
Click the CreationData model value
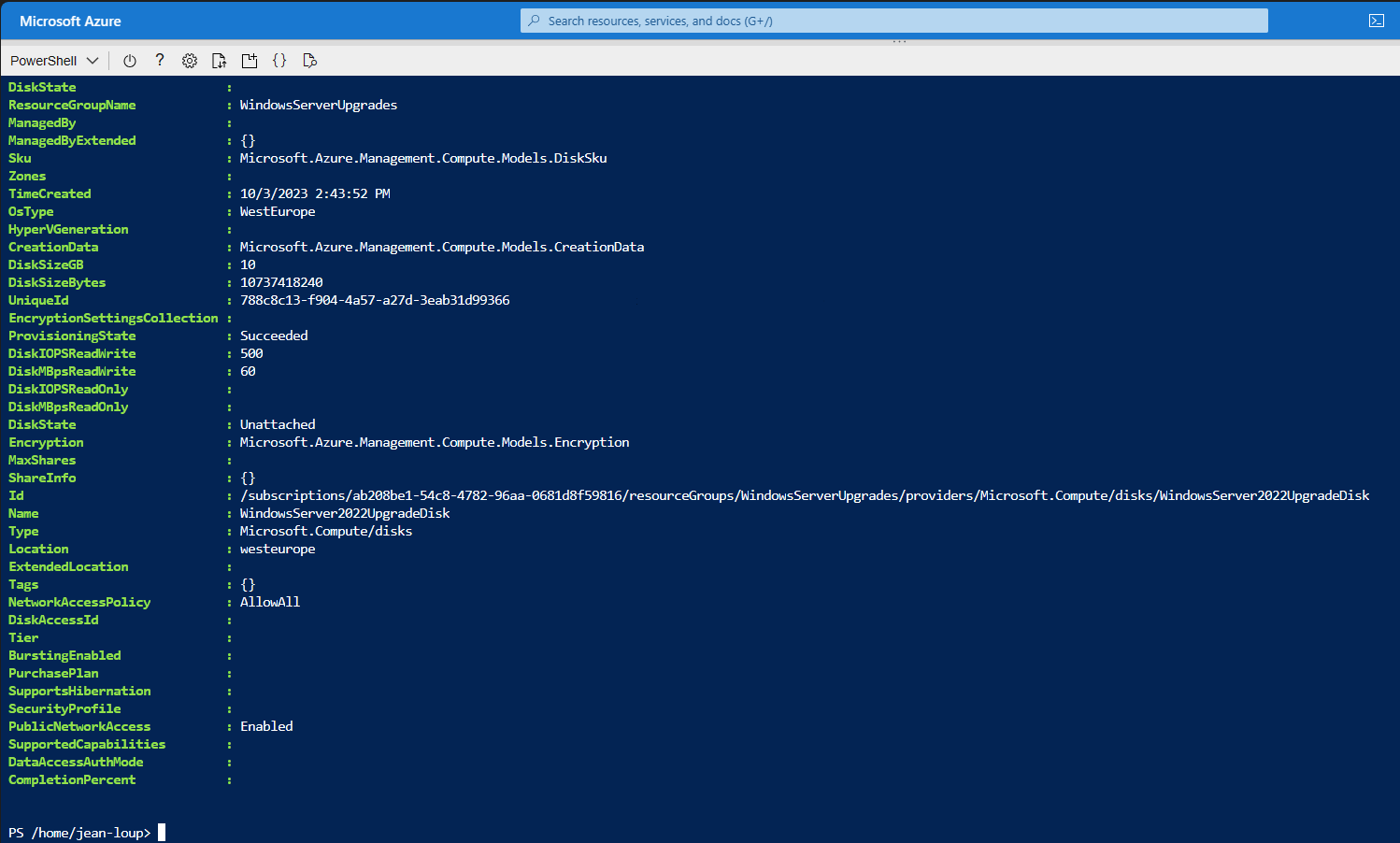[x=442, y=247]
